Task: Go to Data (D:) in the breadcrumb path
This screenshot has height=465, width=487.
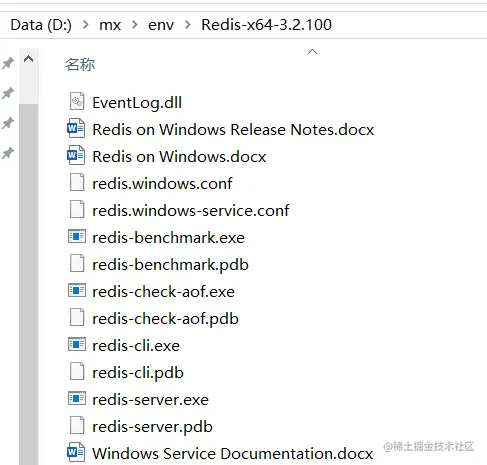Action: coord(41,25)
